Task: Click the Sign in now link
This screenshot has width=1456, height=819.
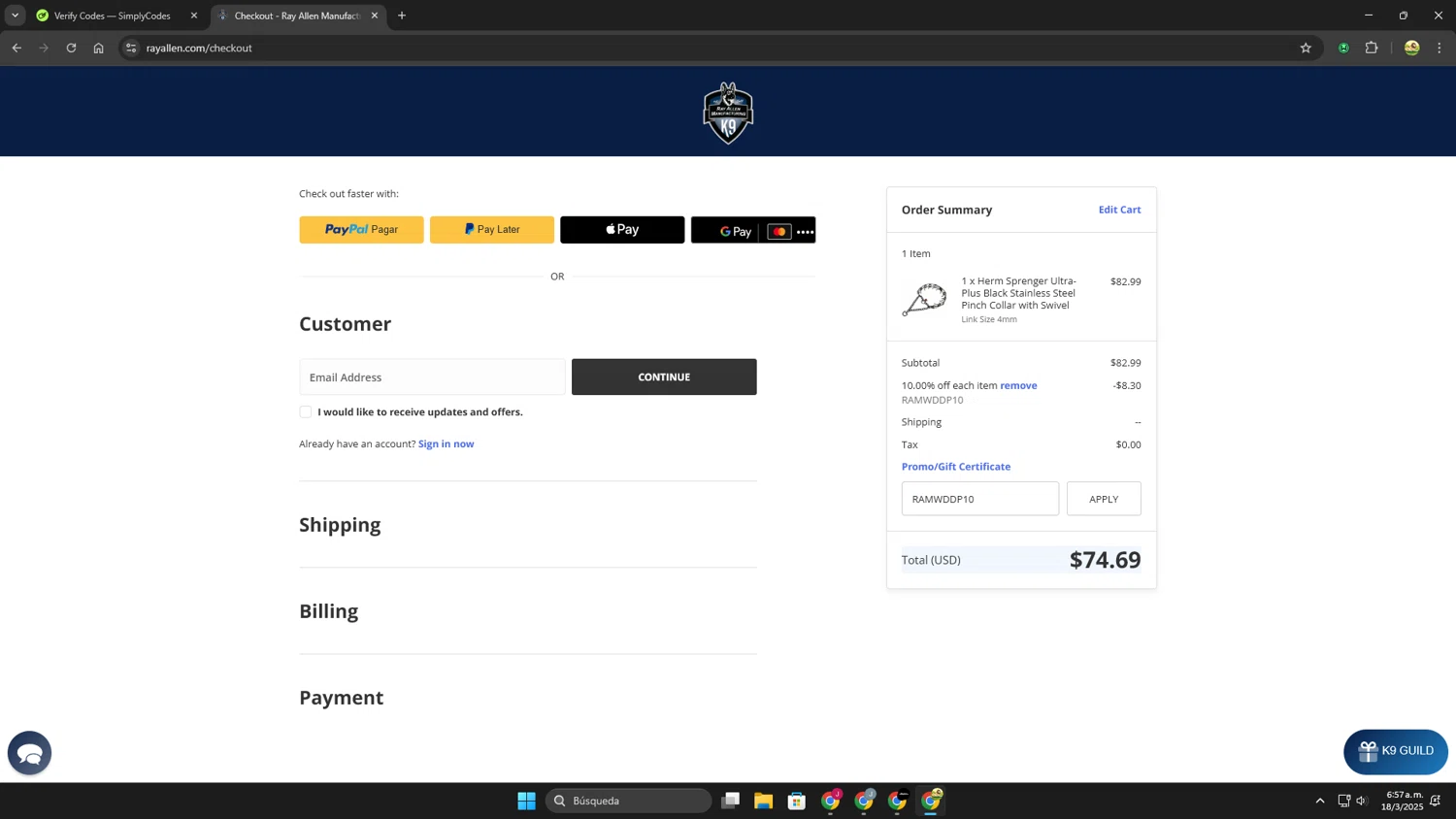Action: 446,443
